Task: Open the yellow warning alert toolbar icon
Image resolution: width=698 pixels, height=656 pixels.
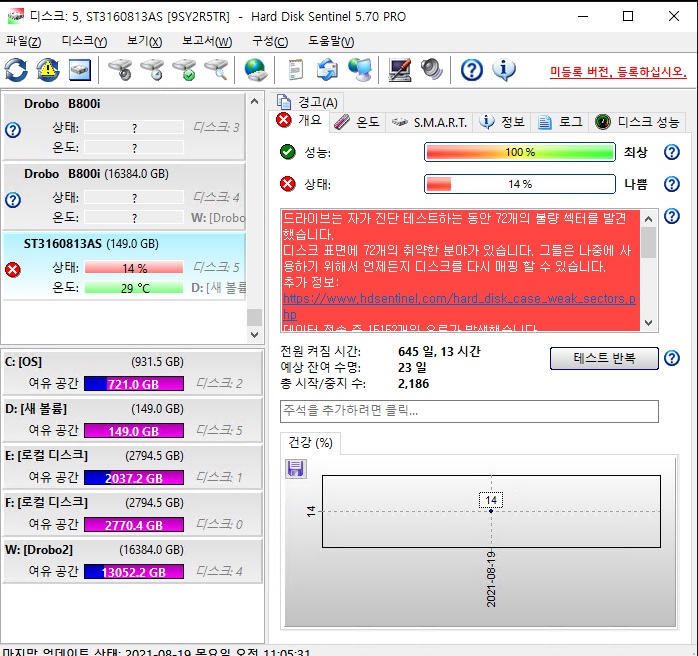Action: [48, 70]
